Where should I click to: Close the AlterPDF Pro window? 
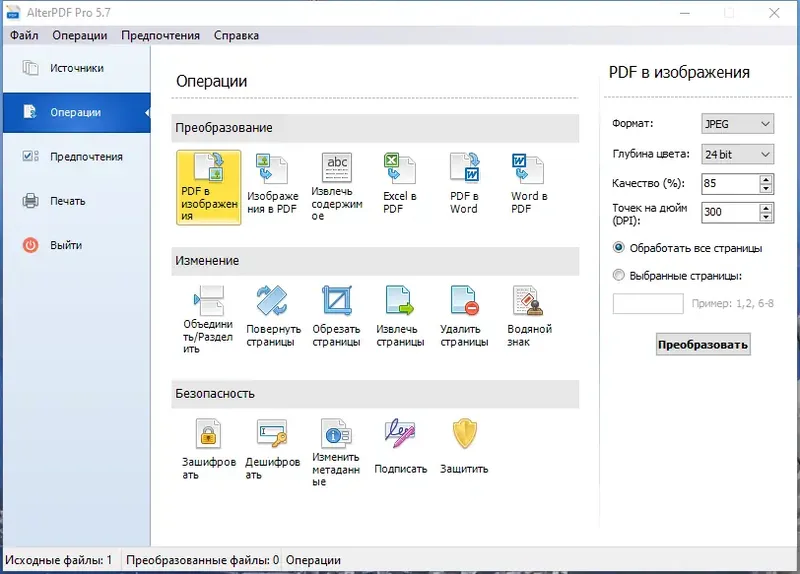[x=774, y=13]
